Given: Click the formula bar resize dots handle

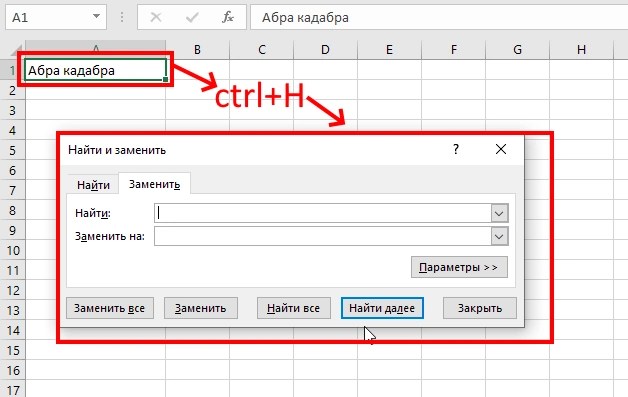Looking at the screenshot, I should point(122,17).
